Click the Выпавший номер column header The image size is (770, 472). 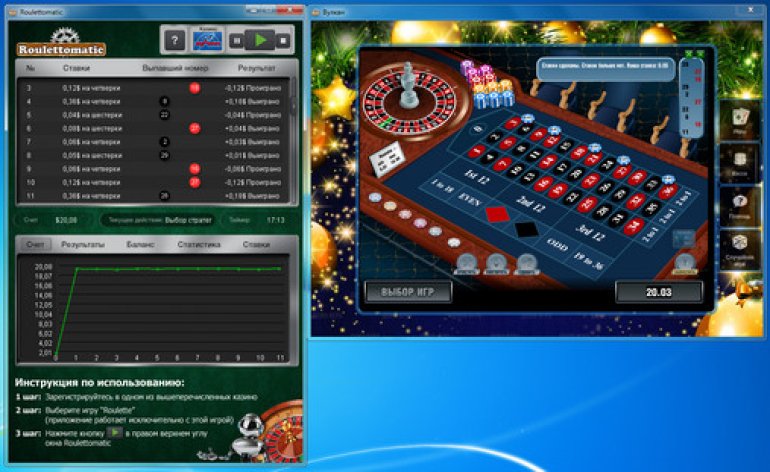(175, 68)
